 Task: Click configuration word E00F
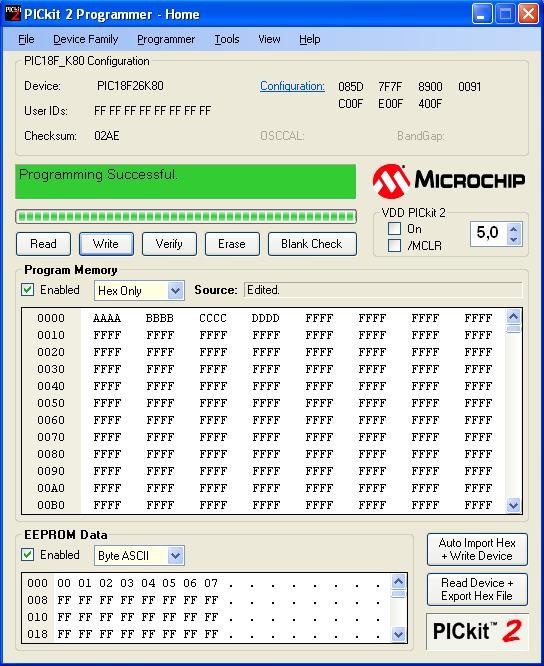click(390, 104)
